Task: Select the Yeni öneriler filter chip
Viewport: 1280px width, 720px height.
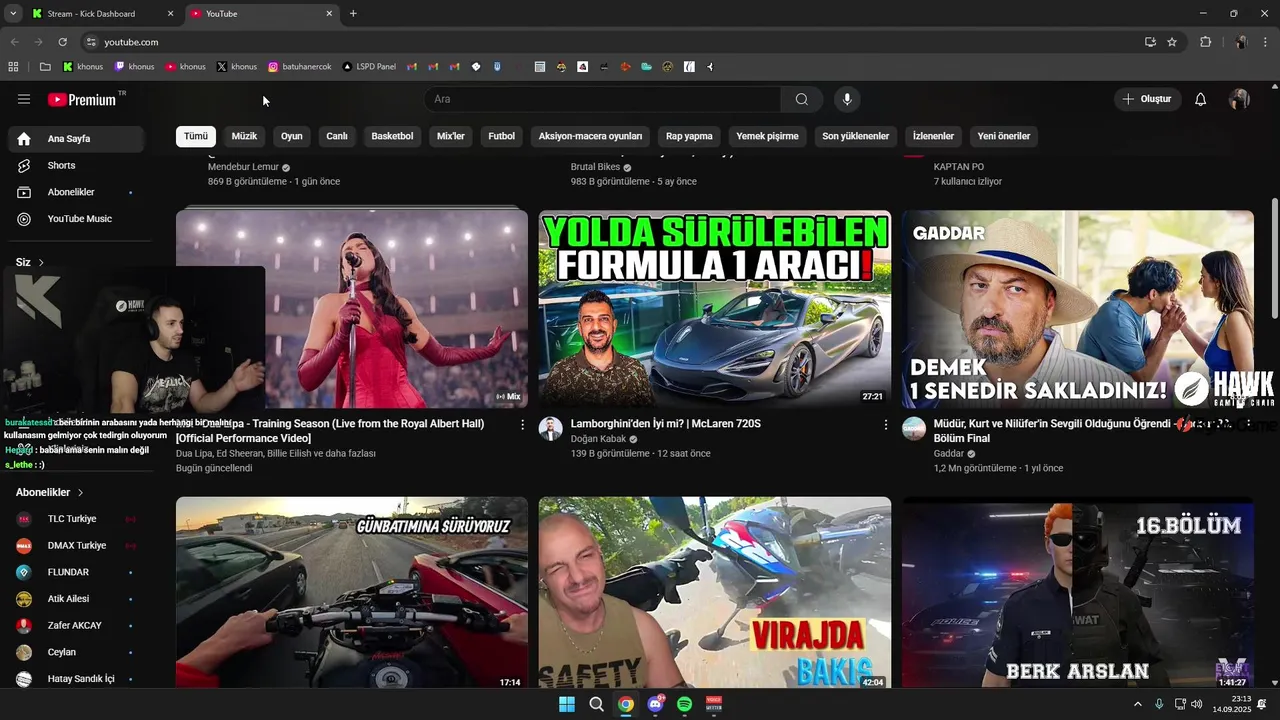Action: pyautogui.click(x=1004, y=136)
